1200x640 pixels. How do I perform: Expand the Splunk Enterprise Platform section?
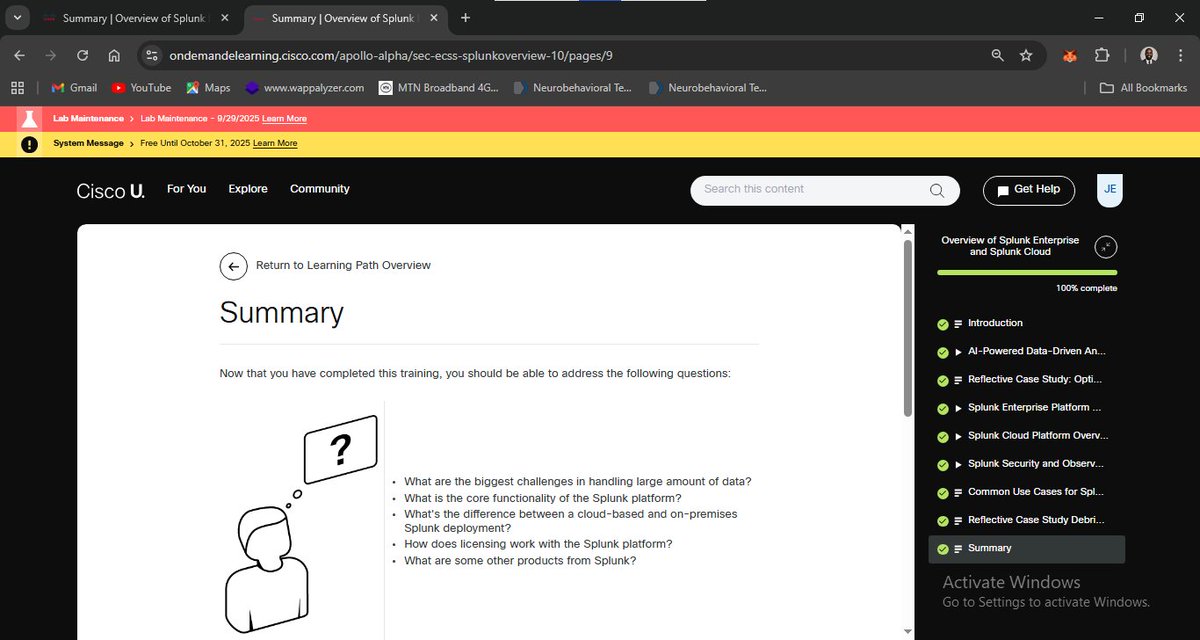[x=959, y=408]
